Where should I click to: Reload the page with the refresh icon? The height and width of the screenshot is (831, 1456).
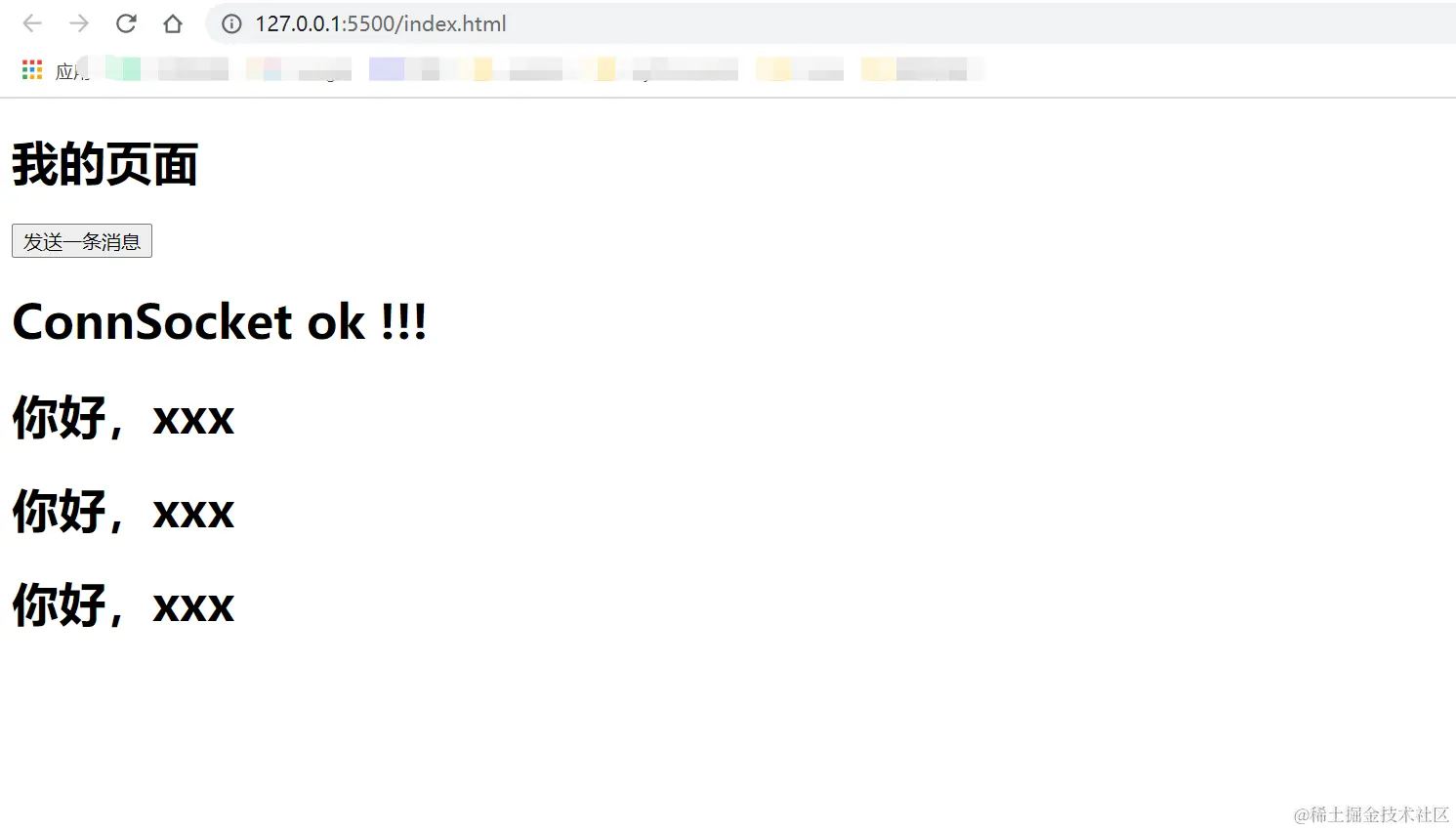pyautogui.click(x=126, y=23)
